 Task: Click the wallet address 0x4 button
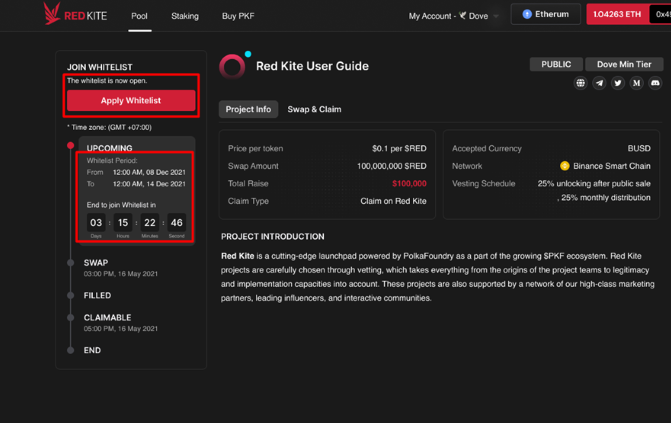(660, 14)
